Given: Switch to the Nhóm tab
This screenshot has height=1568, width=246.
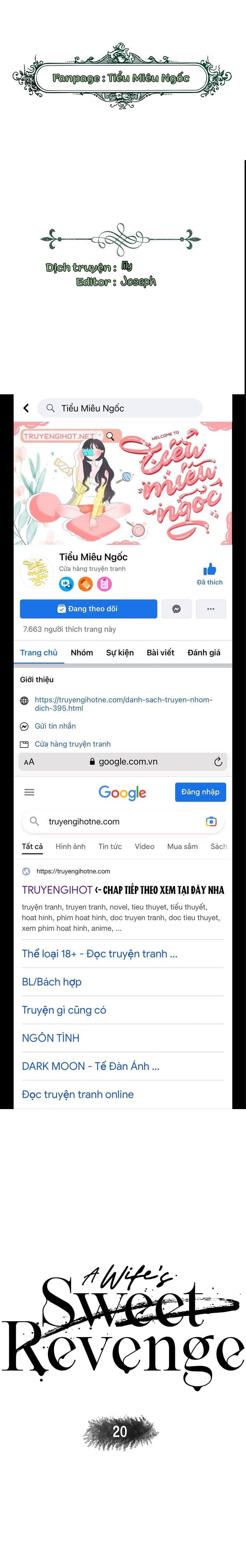Looking at the screenshot, I should click(x=82, y=653).
